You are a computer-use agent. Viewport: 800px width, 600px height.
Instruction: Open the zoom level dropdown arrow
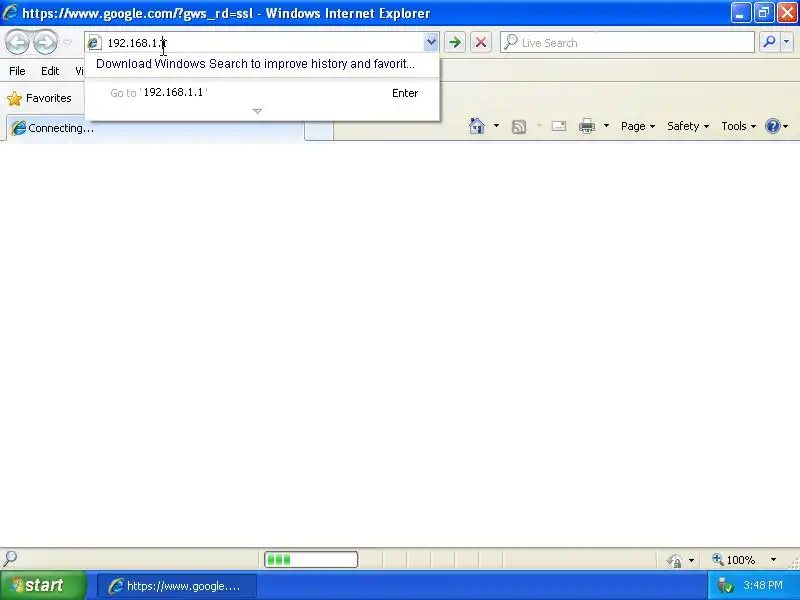[773, 560]
